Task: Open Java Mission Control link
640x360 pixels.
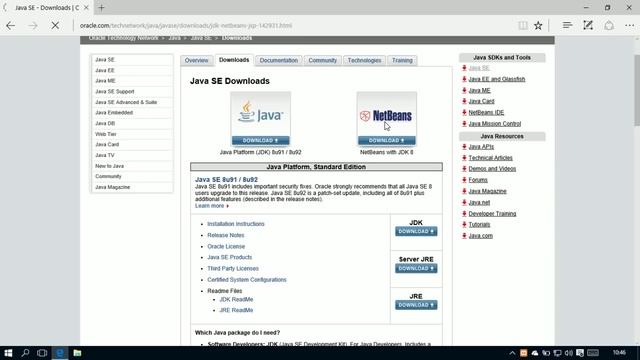Action: click(495, 124)
